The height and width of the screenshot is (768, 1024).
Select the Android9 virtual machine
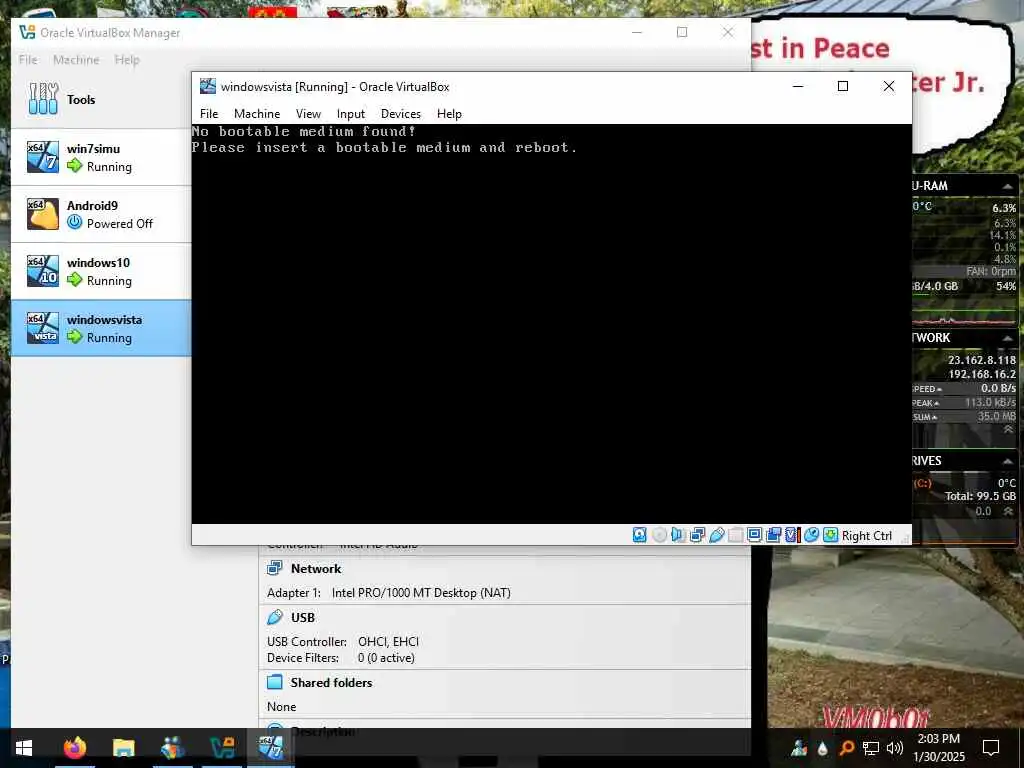tap(101, 214)
